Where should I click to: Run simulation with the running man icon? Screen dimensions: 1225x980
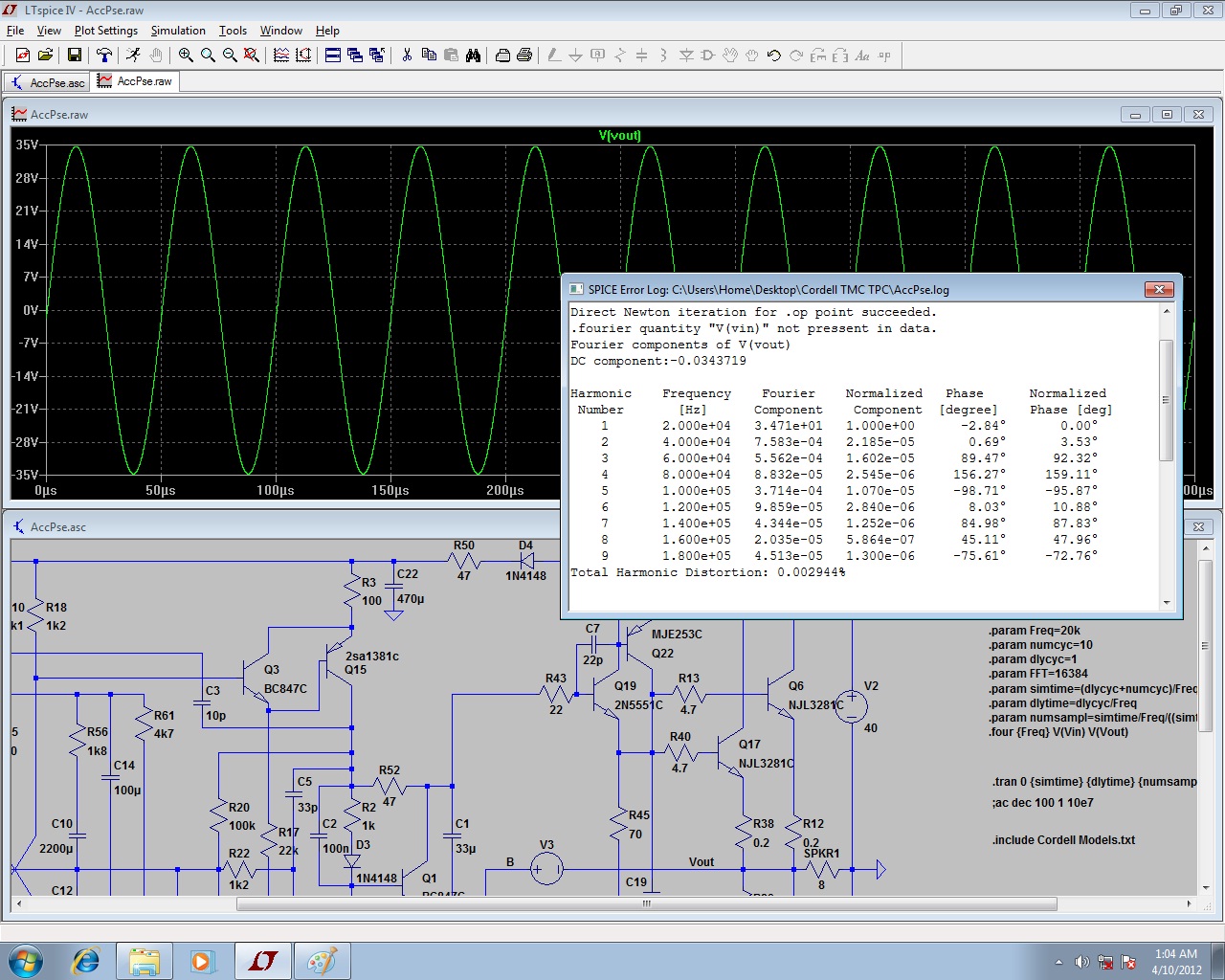[x=133, y=56]
